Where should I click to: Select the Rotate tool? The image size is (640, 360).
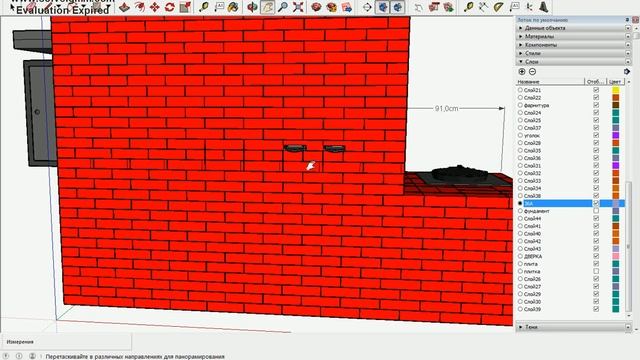click(x=170, y=7)
